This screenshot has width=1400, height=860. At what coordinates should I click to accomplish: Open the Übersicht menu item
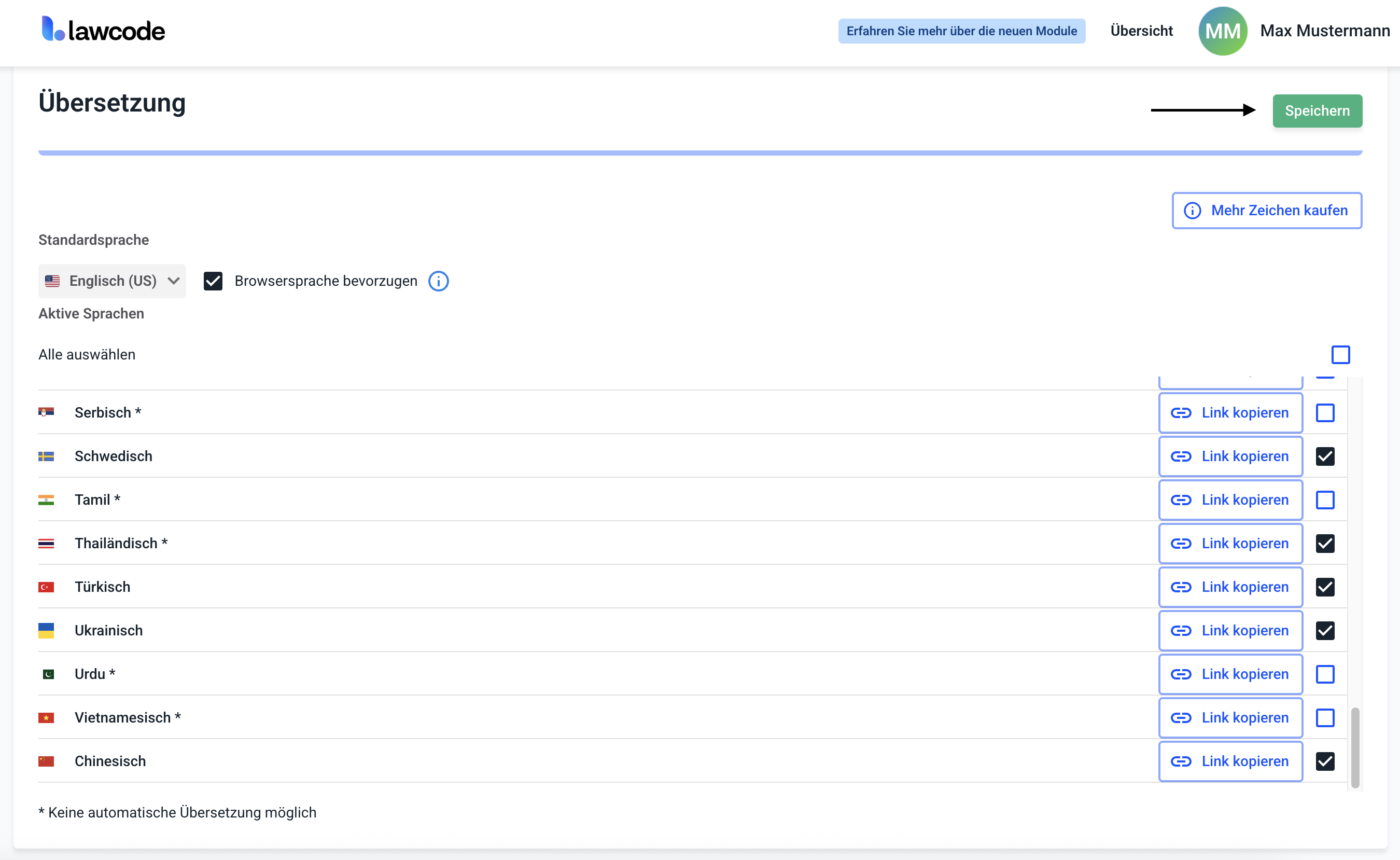(x=1141, y=31)
